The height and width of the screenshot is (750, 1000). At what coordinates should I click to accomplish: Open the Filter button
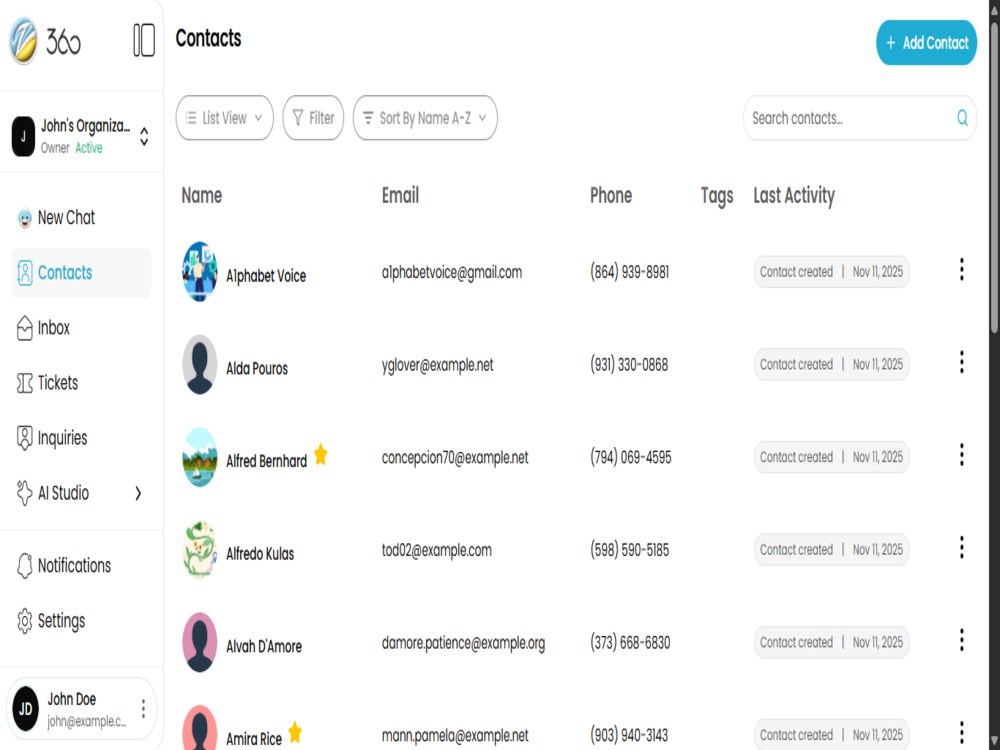(313, 118)
